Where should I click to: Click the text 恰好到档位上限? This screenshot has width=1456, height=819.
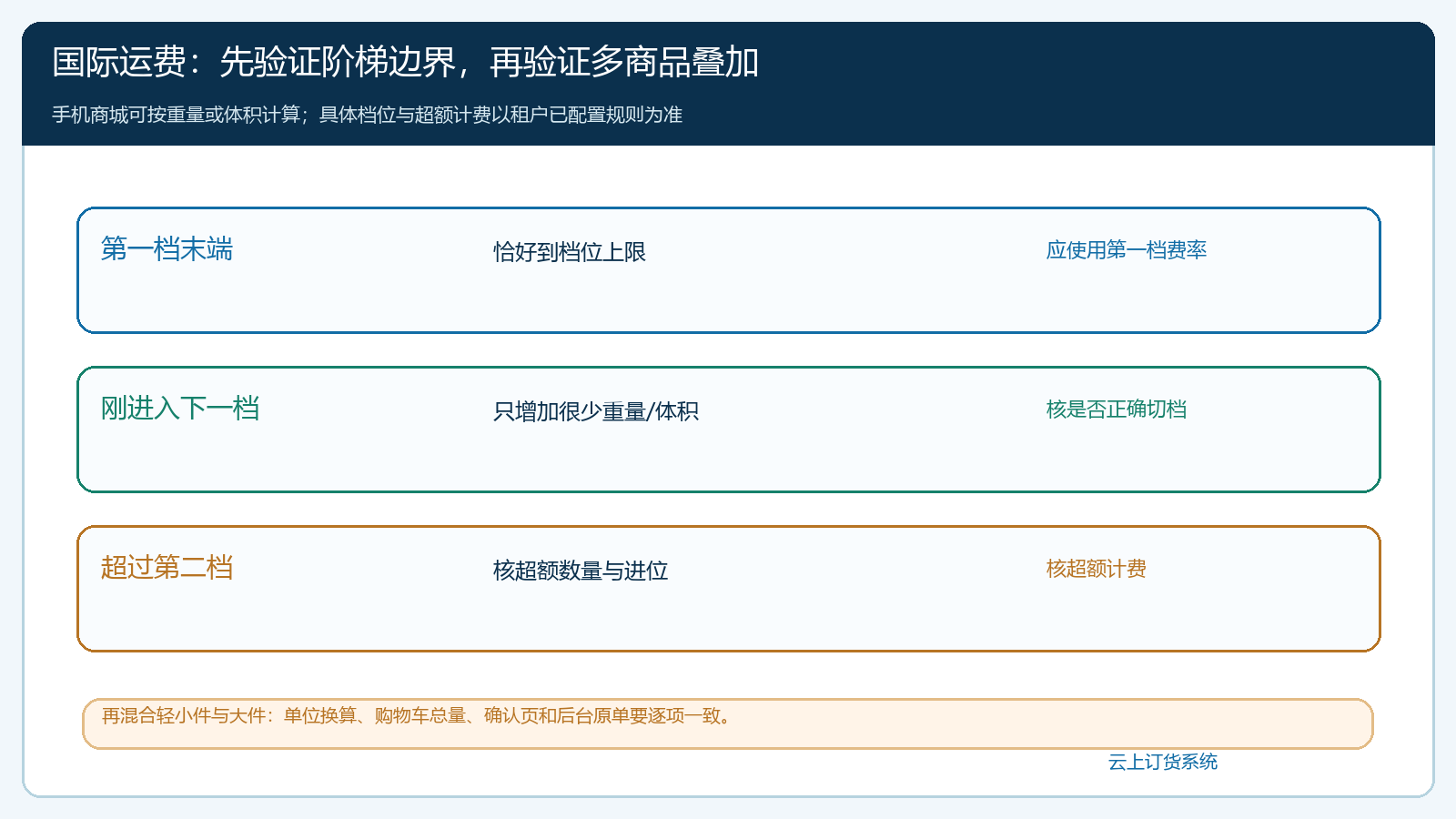click(570, 252)
